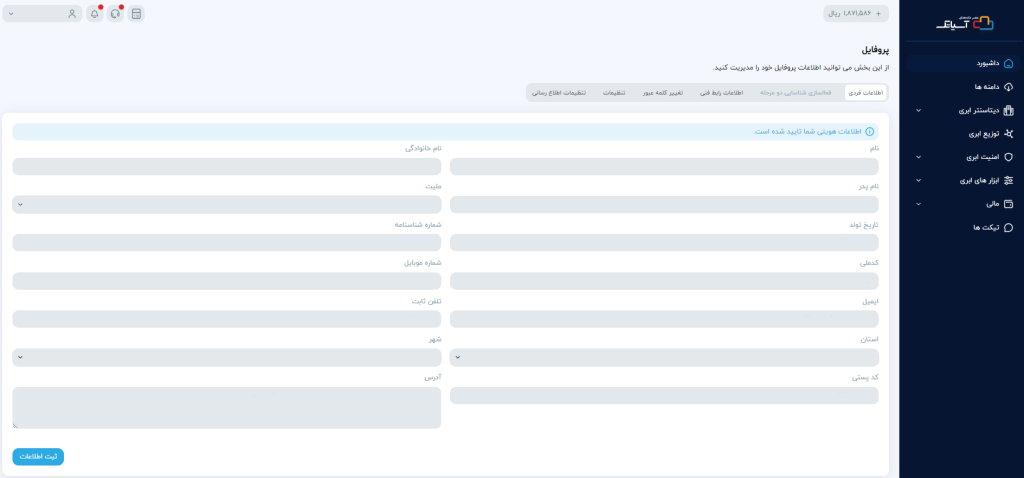1024x478 pixels.
Task: Go to داشبورد home icon in sidebar
Action: pyautogui.click(x=1008, y=63)
